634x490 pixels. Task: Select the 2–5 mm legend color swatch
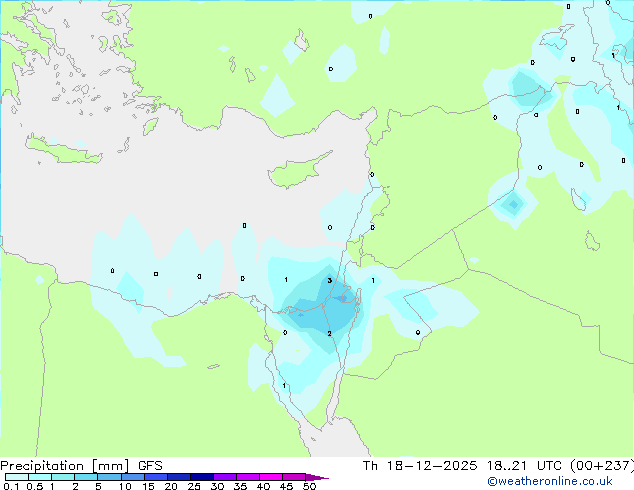tap(86, 477)
